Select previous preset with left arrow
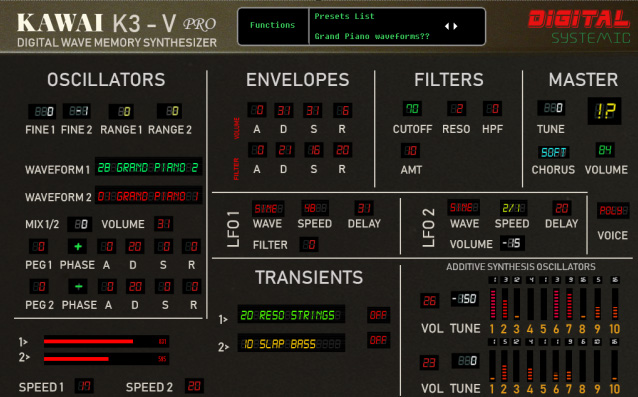 [x=447, y=26]
